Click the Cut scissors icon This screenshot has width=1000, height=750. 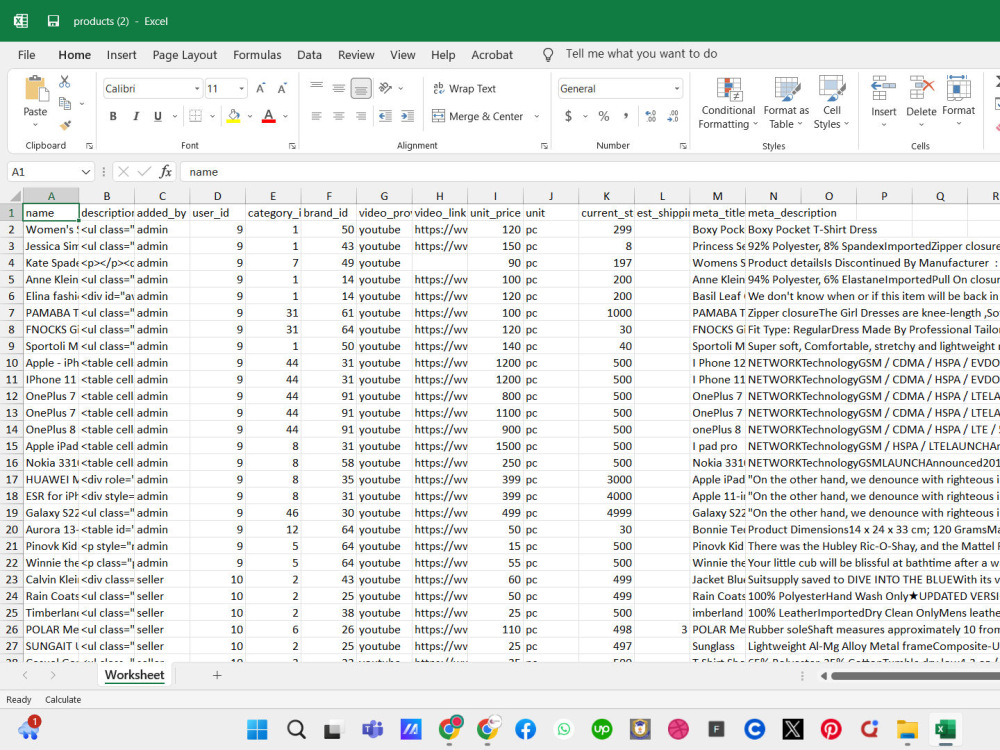point(64,82)
